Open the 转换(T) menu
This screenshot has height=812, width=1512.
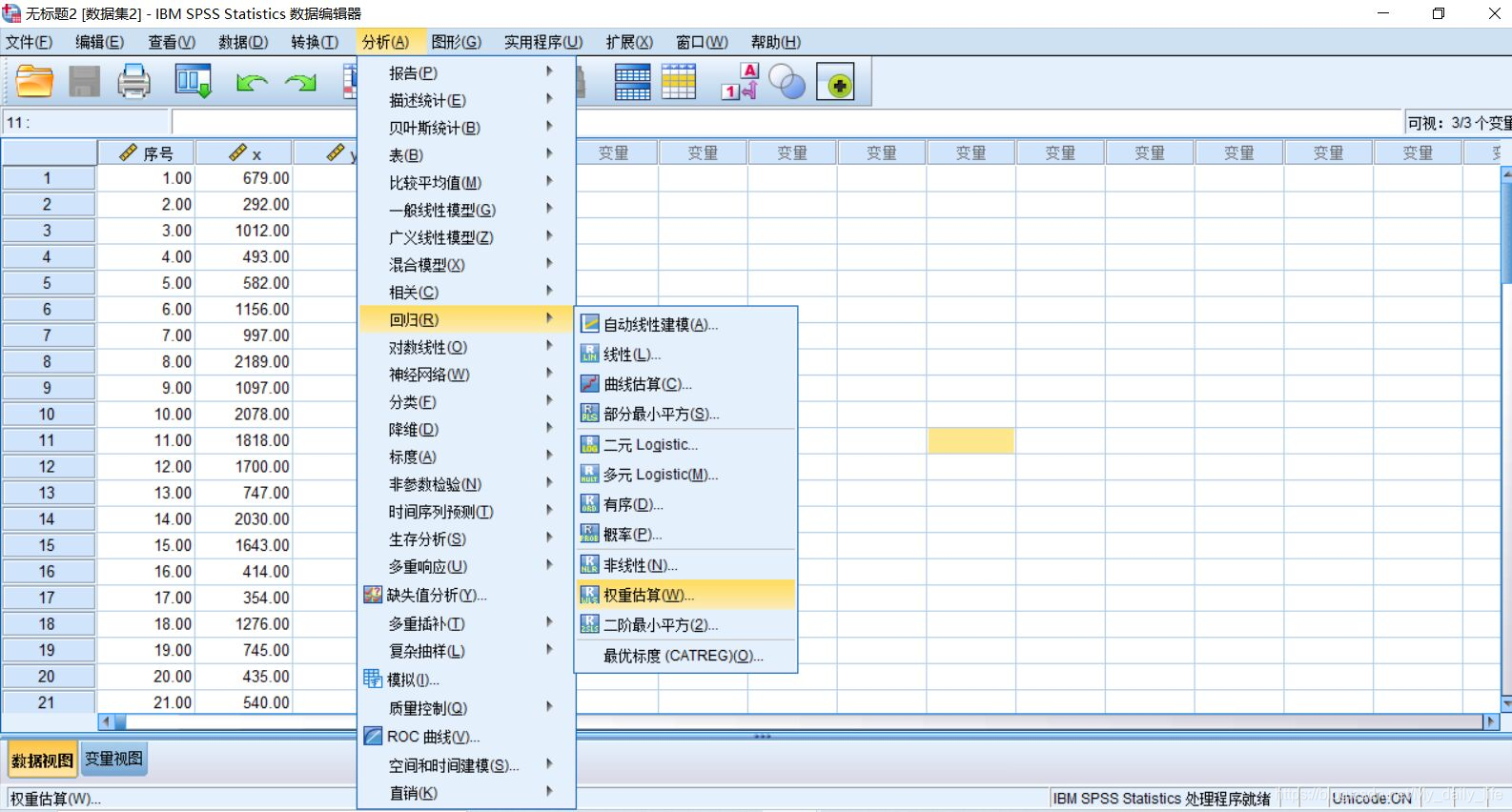315,42
